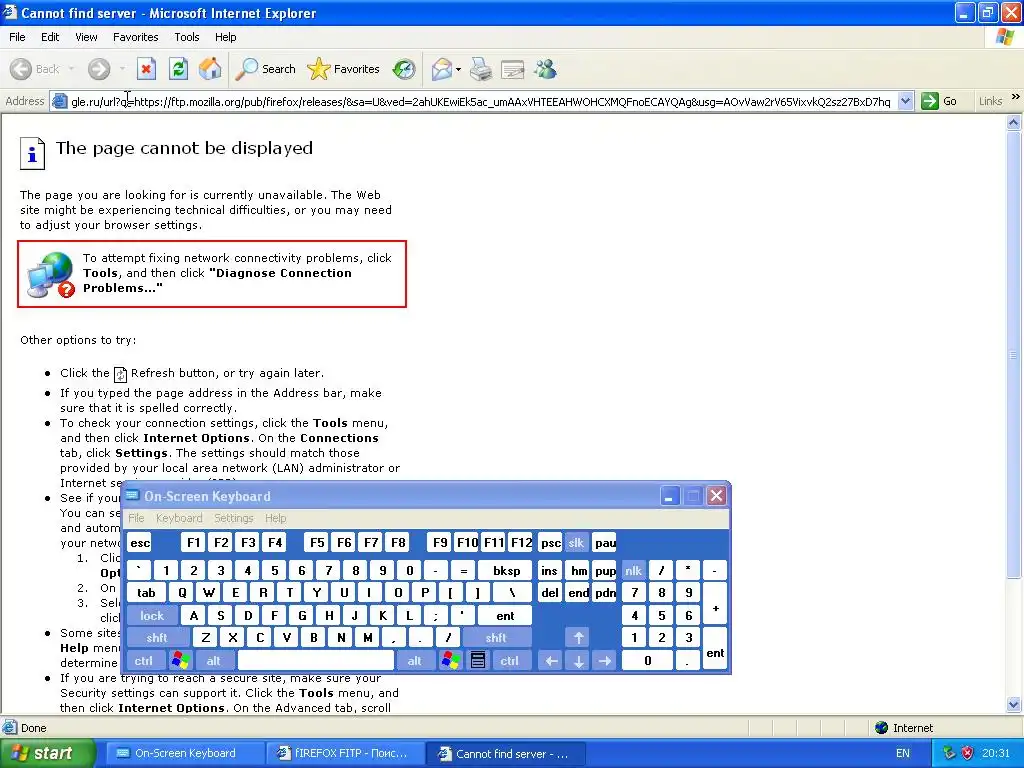Open the Help menu in Internet Explorer

click(225, 37)
